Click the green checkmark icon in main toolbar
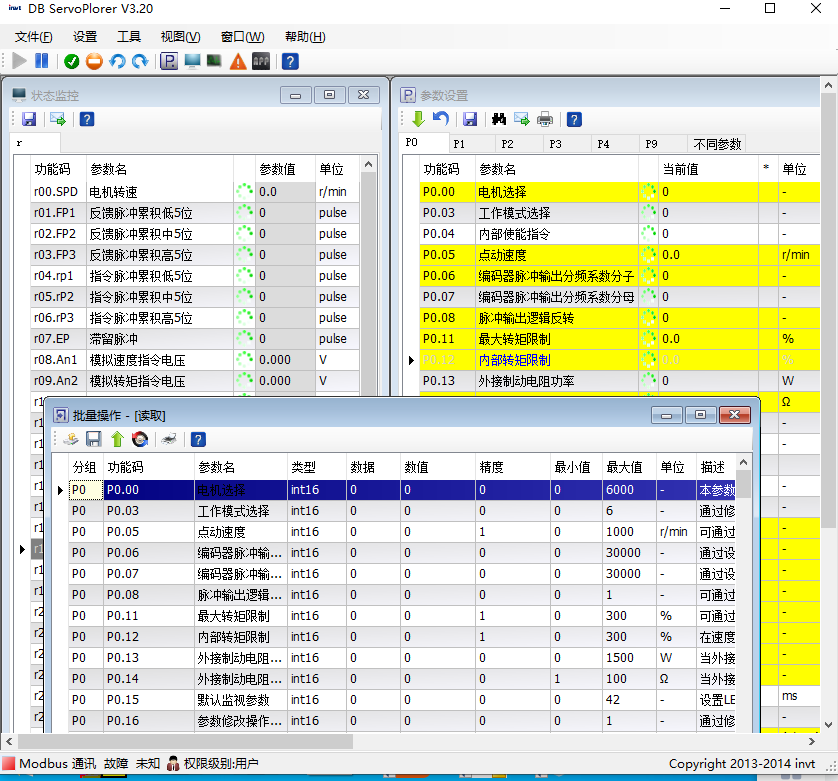Screen dimensions: 838x781 click(72, 61)
